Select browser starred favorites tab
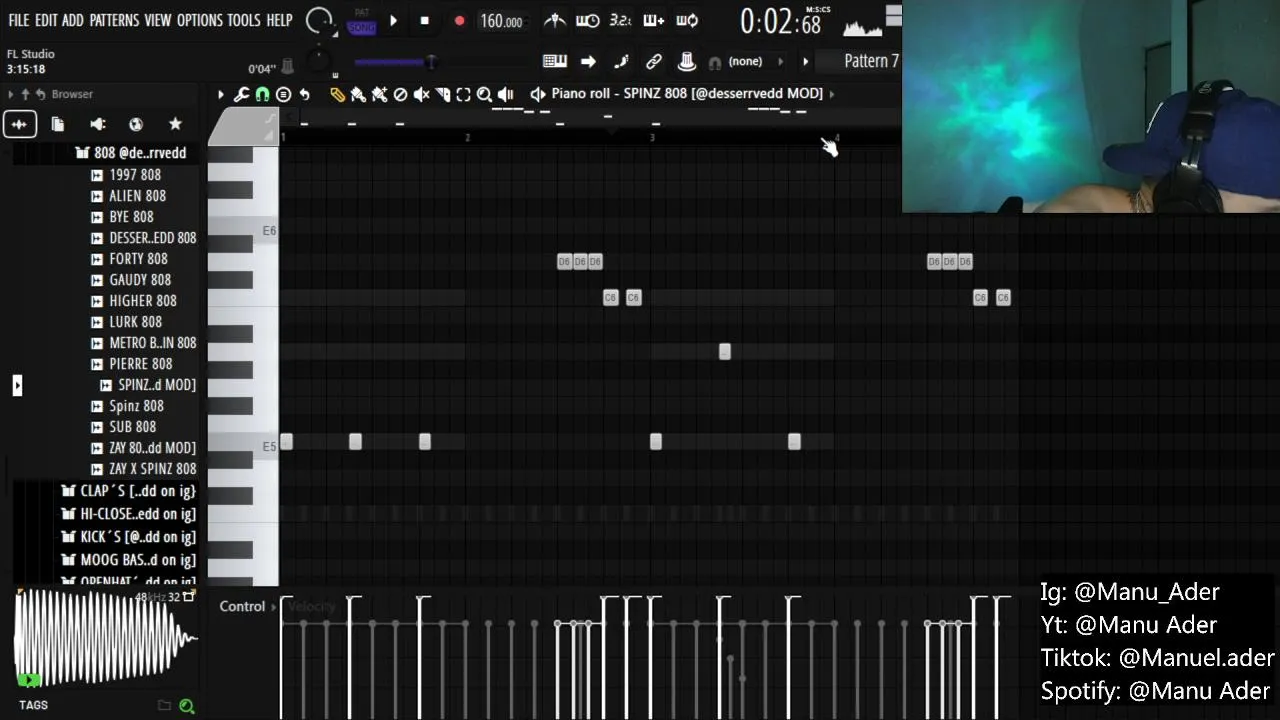Viewport: 1280px width, 720px height. [x=175, y=124]
